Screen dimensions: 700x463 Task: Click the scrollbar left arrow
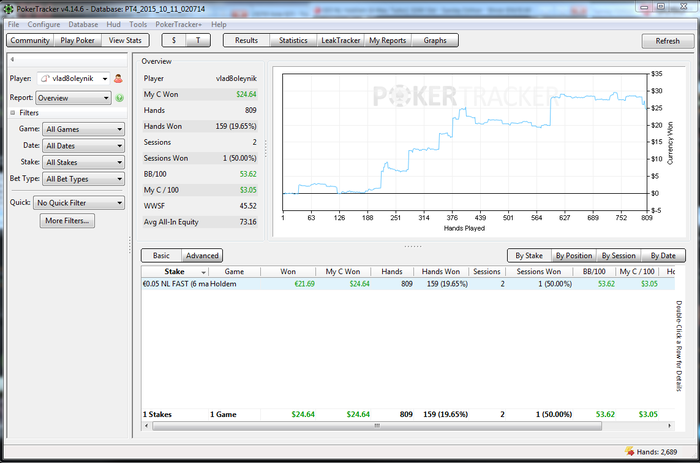coord(146,426)
